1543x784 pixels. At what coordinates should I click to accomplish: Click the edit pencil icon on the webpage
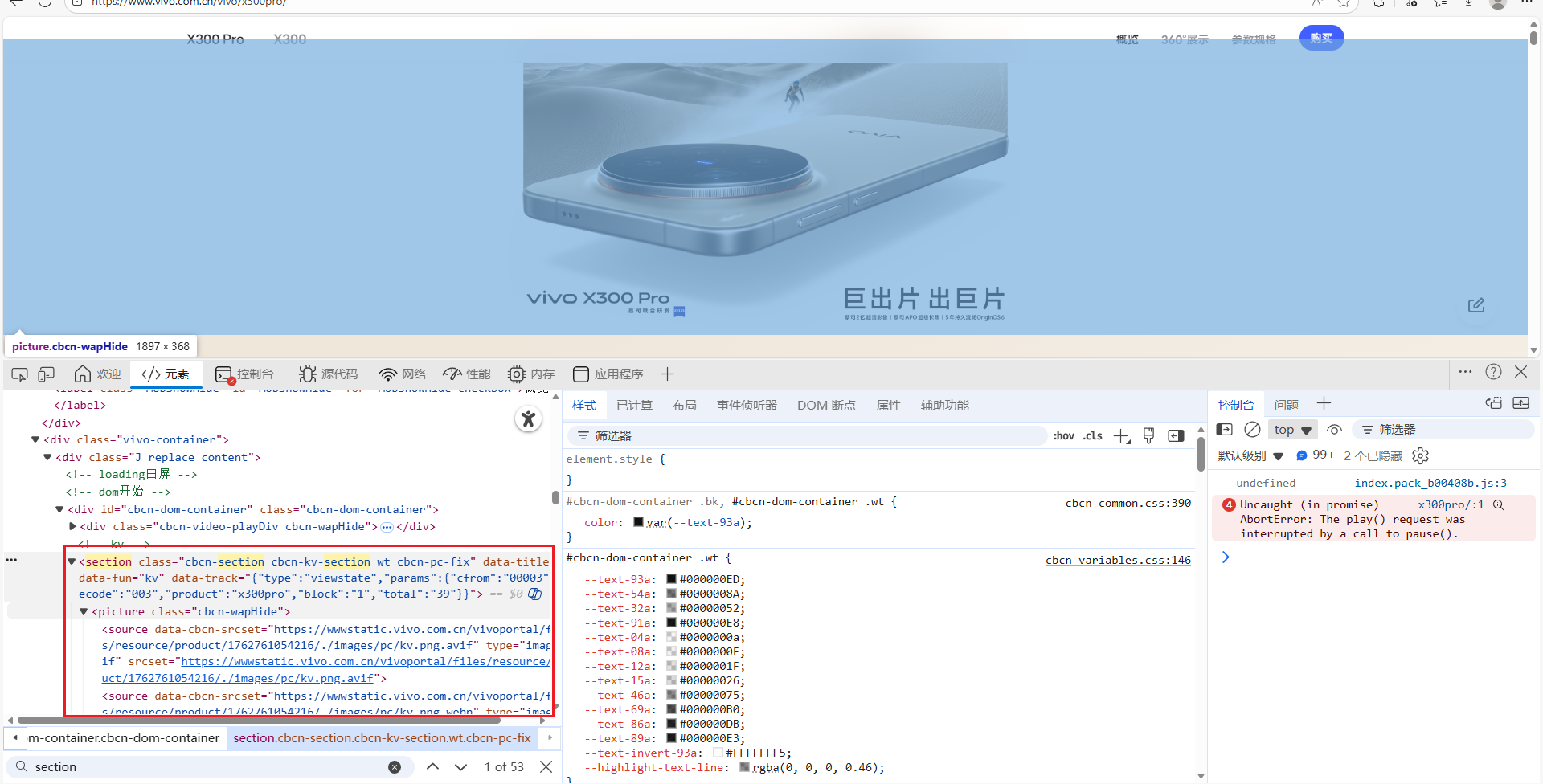coord(1476,305)
